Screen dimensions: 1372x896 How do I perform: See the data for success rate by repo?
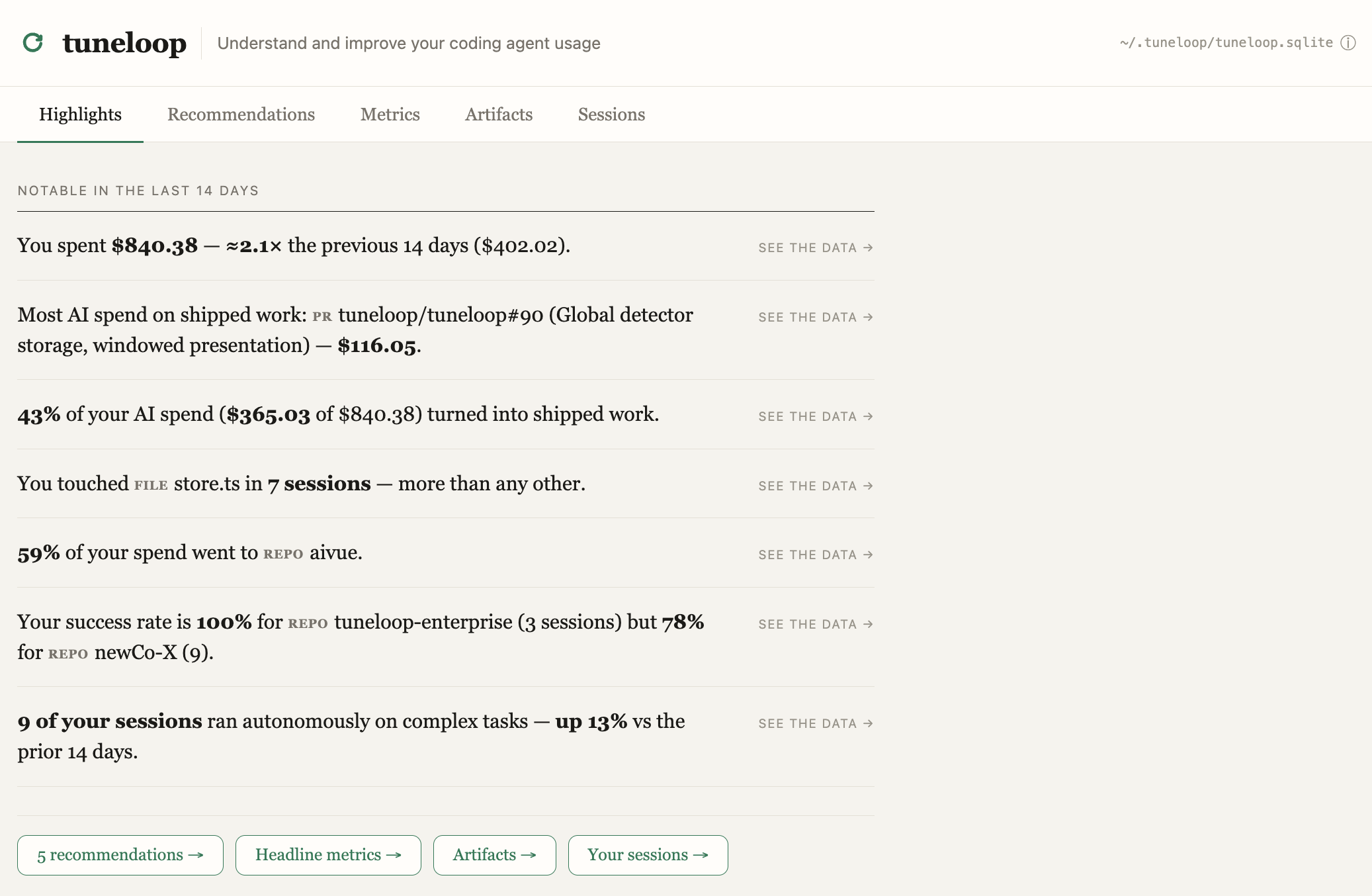(x=816, y=624)
